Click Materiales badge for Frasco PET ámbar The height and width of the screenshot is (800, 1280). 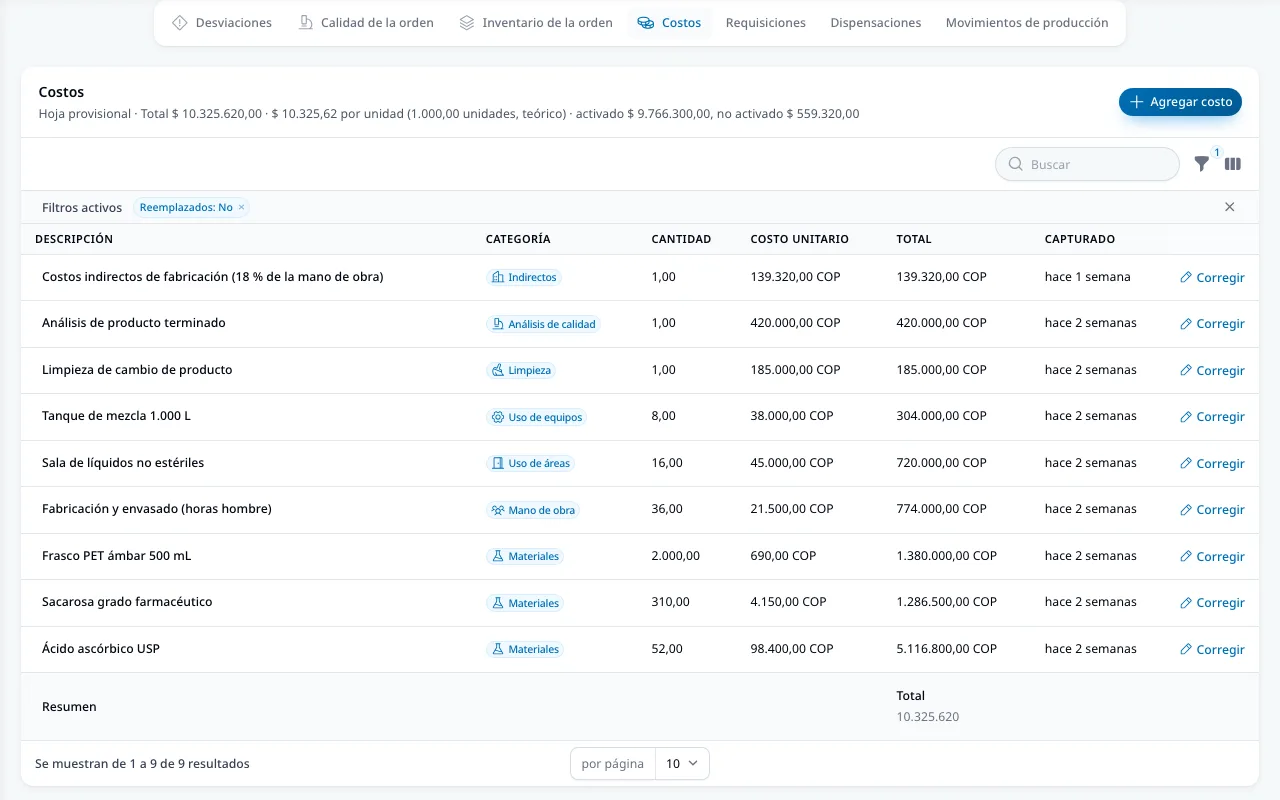click(525, 556)
